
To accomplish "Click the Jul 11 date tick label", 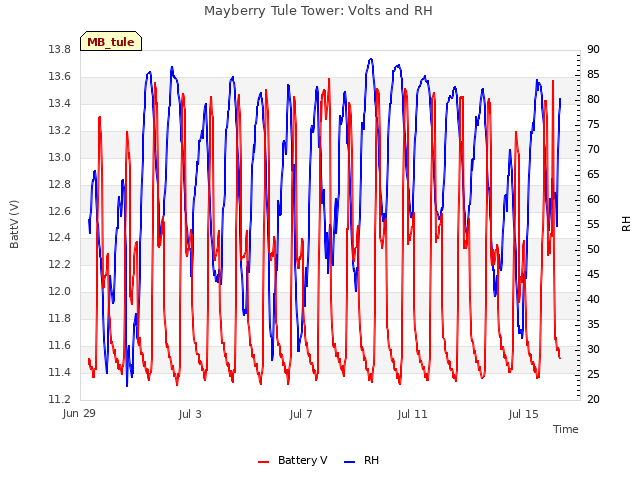I will pos(412,414).
